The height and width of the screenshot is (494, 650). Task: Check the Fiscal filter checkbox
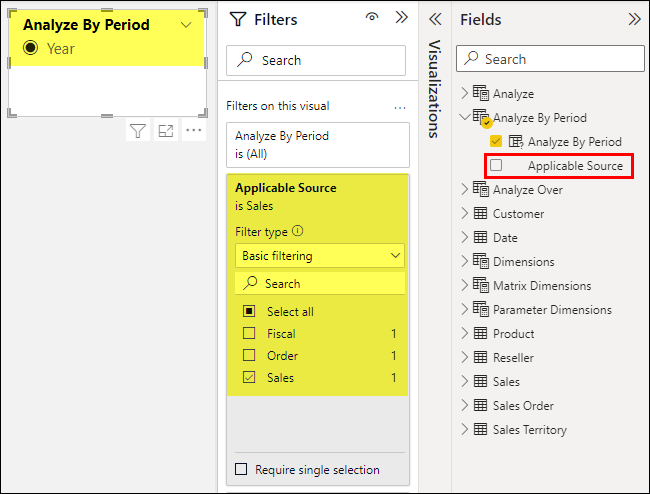tap(249, 334)
